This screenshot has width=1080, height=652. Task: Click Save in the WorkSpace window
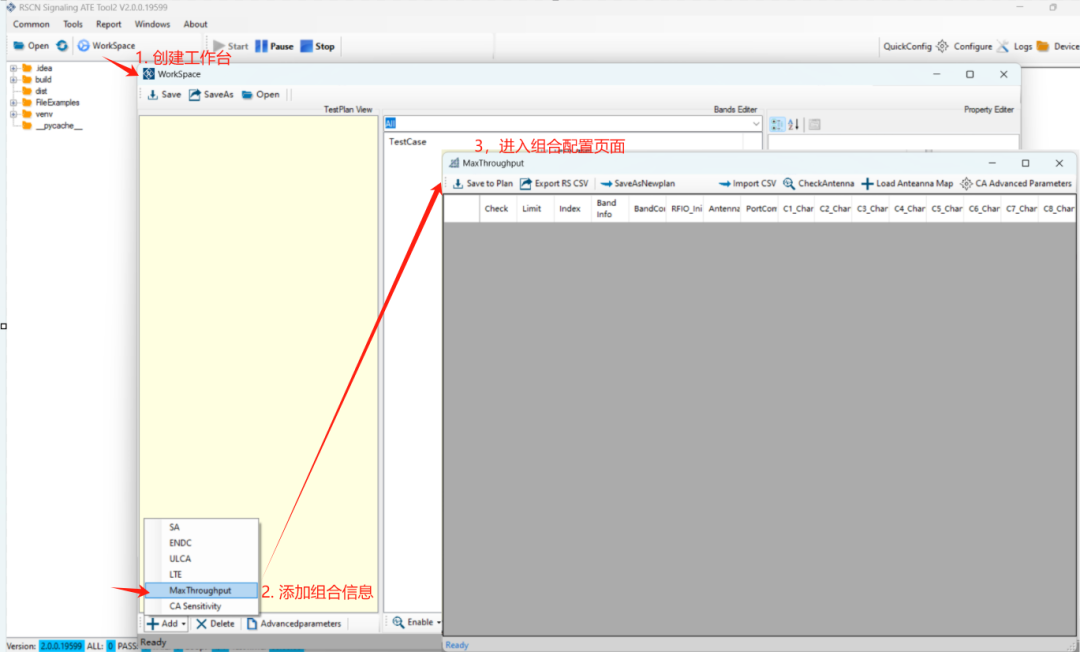pos(164,94)
